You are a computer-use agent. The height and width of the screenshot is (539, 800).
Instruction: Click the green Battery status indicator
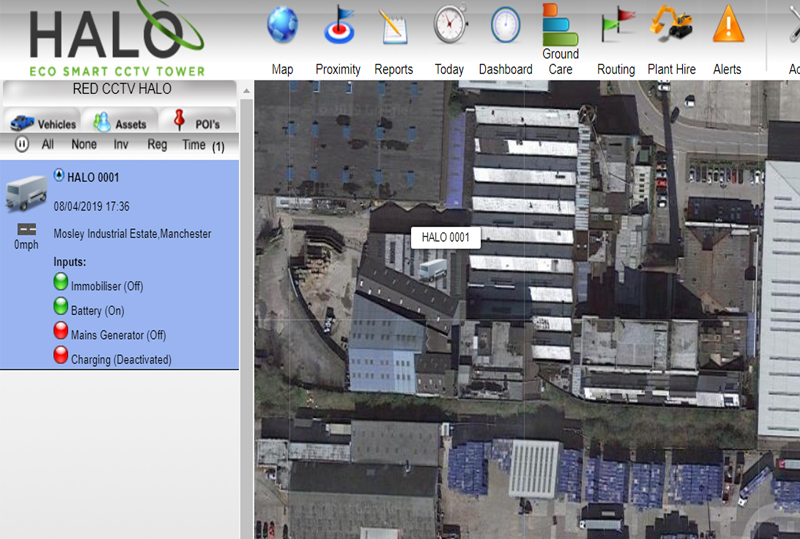[x=61, y=306]
